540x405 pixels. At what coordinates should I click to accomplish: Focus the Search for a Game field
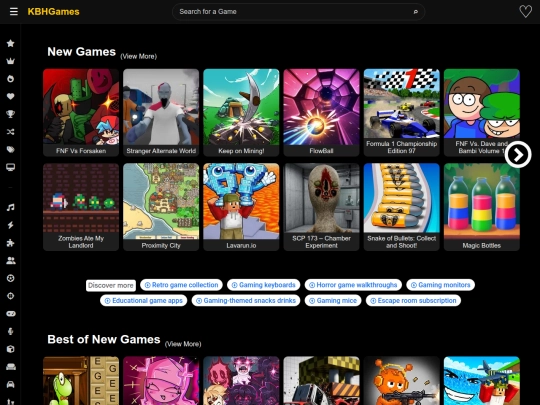[298, 12]
